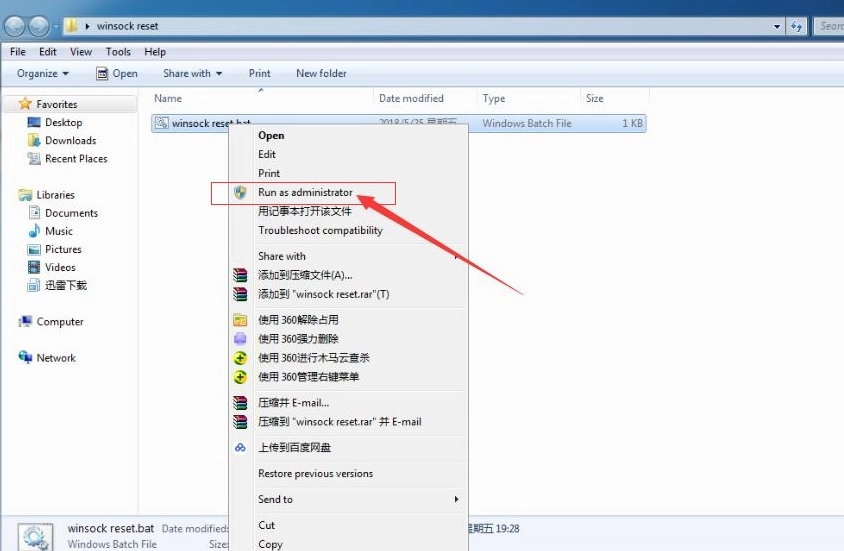
Task: Open the Share with toolbar dropdown
Action: 192,73
